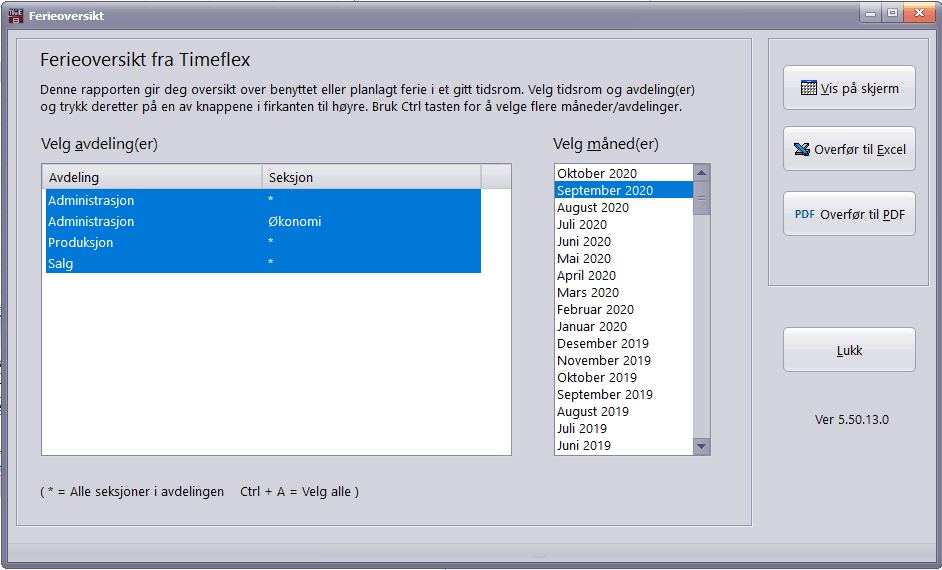Select Oktober 2020 in the month list
The image size is (942, 570).
(x=597, y=173)
